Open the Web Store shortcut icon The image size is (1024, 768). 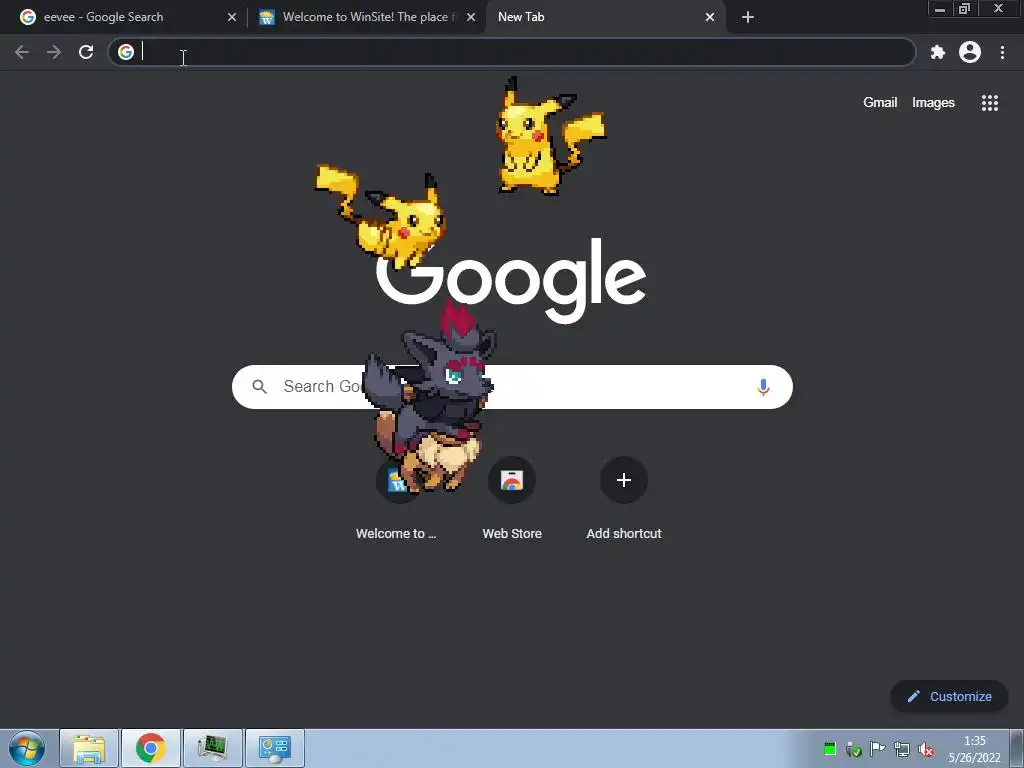(512, 480)
